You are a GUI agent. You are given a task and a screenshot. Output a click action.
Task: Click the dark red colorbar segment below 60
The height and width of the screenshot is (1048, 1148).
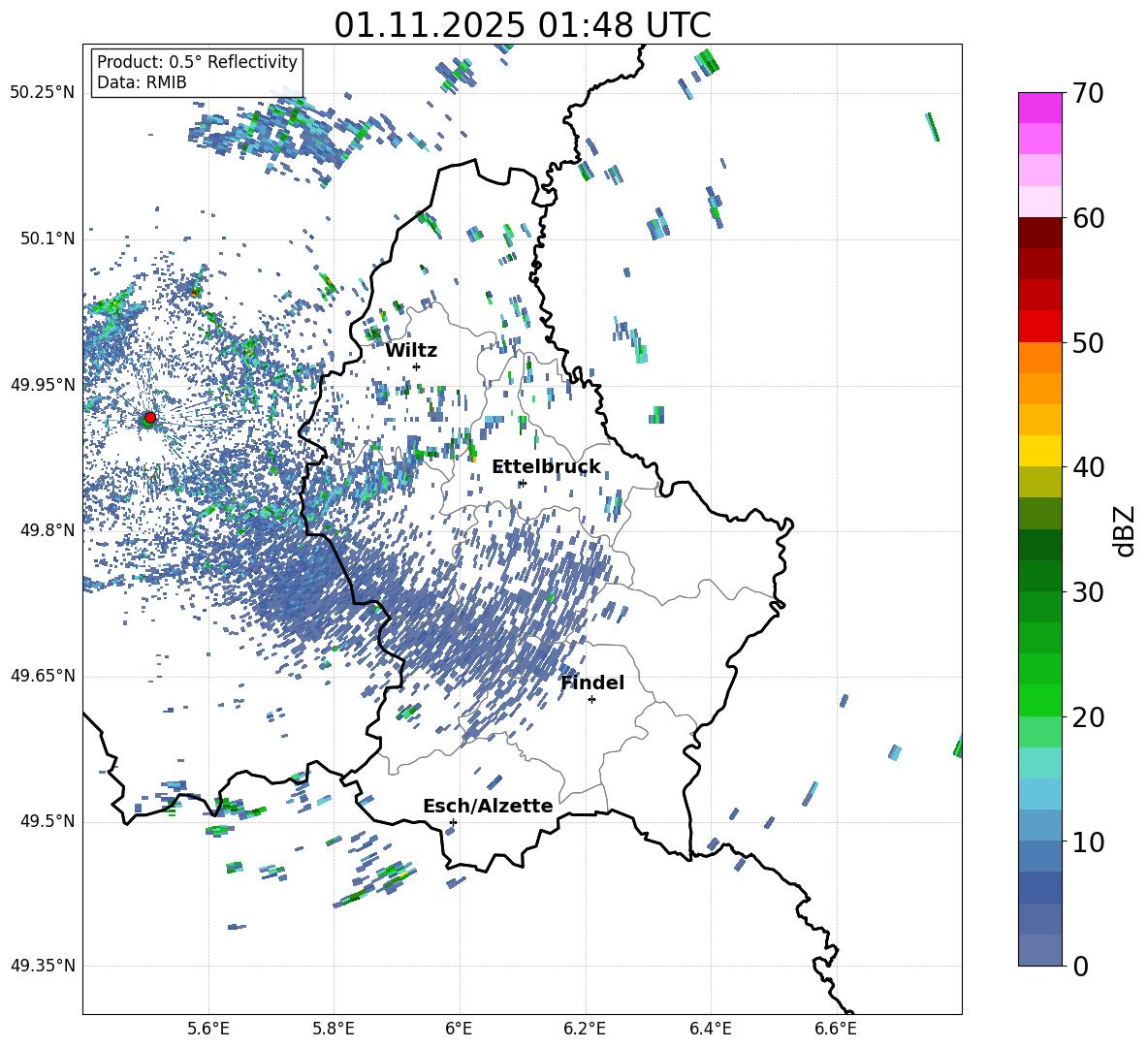point(1039,233)
